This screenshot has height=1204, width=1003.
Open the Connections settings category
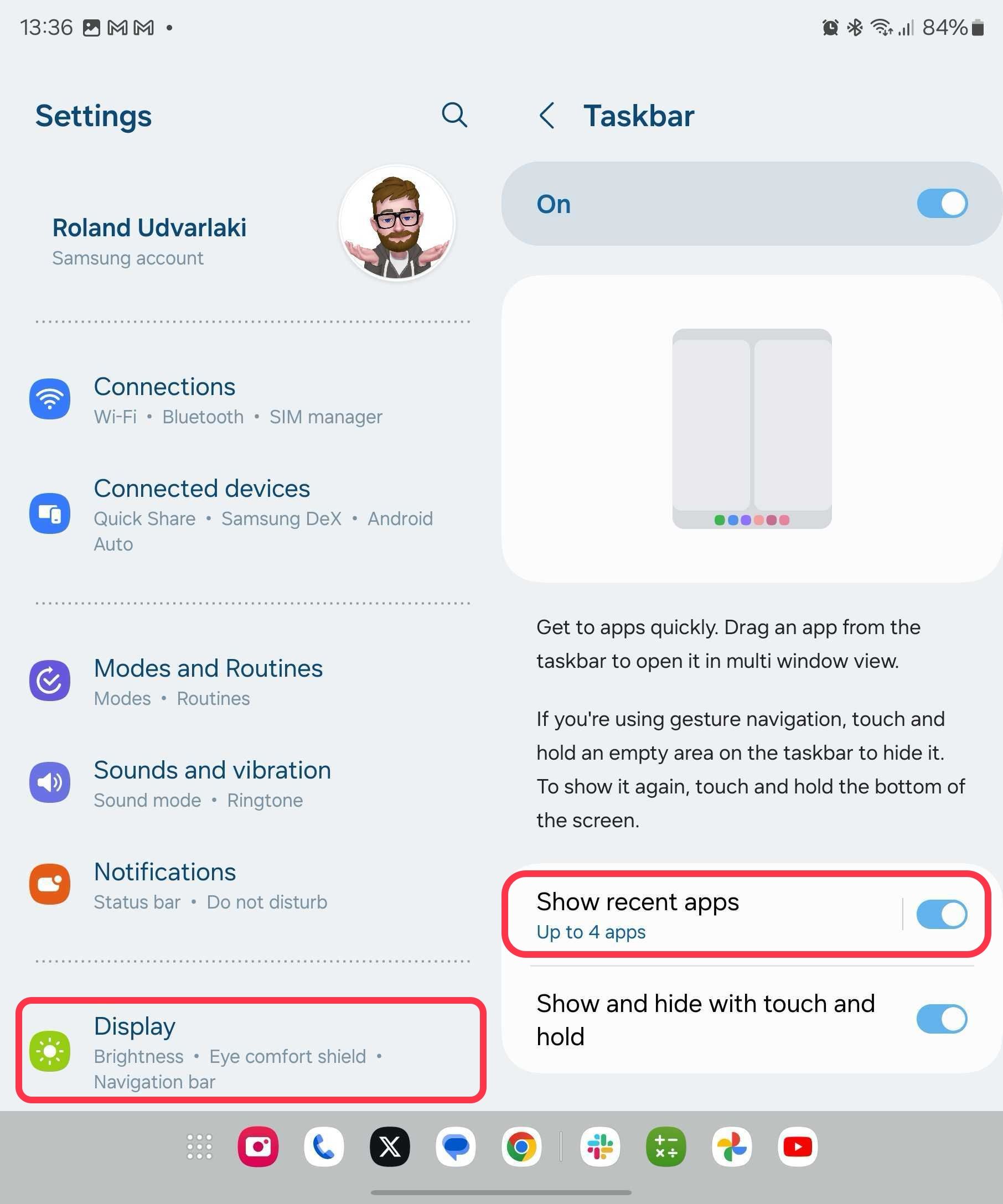click(251, 399)
